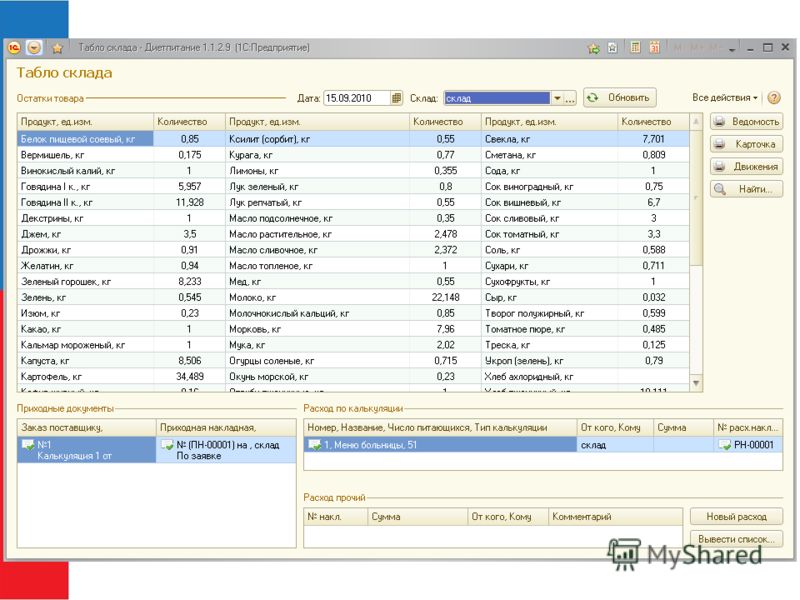The height and width of the screenshot is (600, 800).
Task: Click the document icon beside №1 order
Action: pos(28,445)
